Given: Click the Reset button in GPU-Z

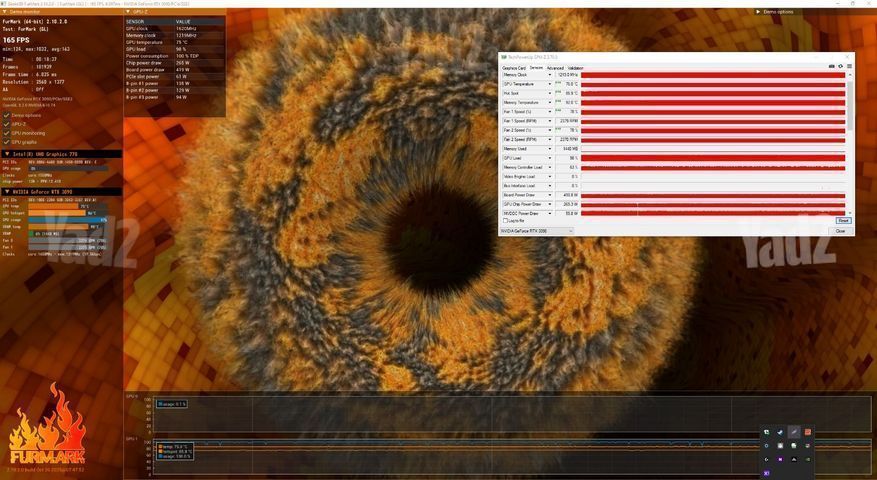Looking at the screenshot, I should [843, 221].
